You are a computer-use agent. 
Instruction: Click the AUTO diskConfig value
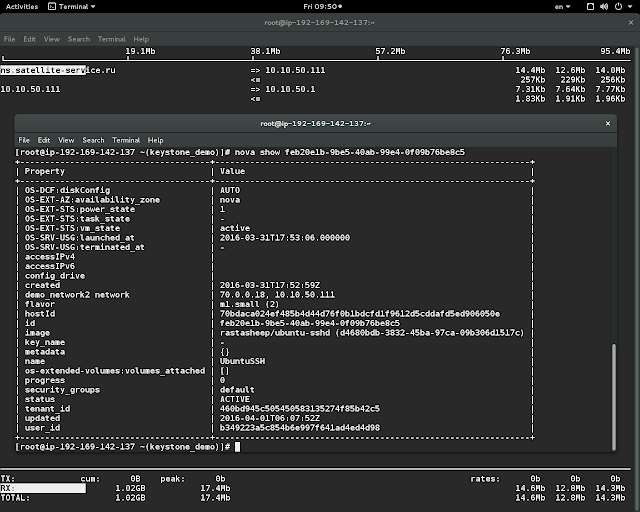230,190
